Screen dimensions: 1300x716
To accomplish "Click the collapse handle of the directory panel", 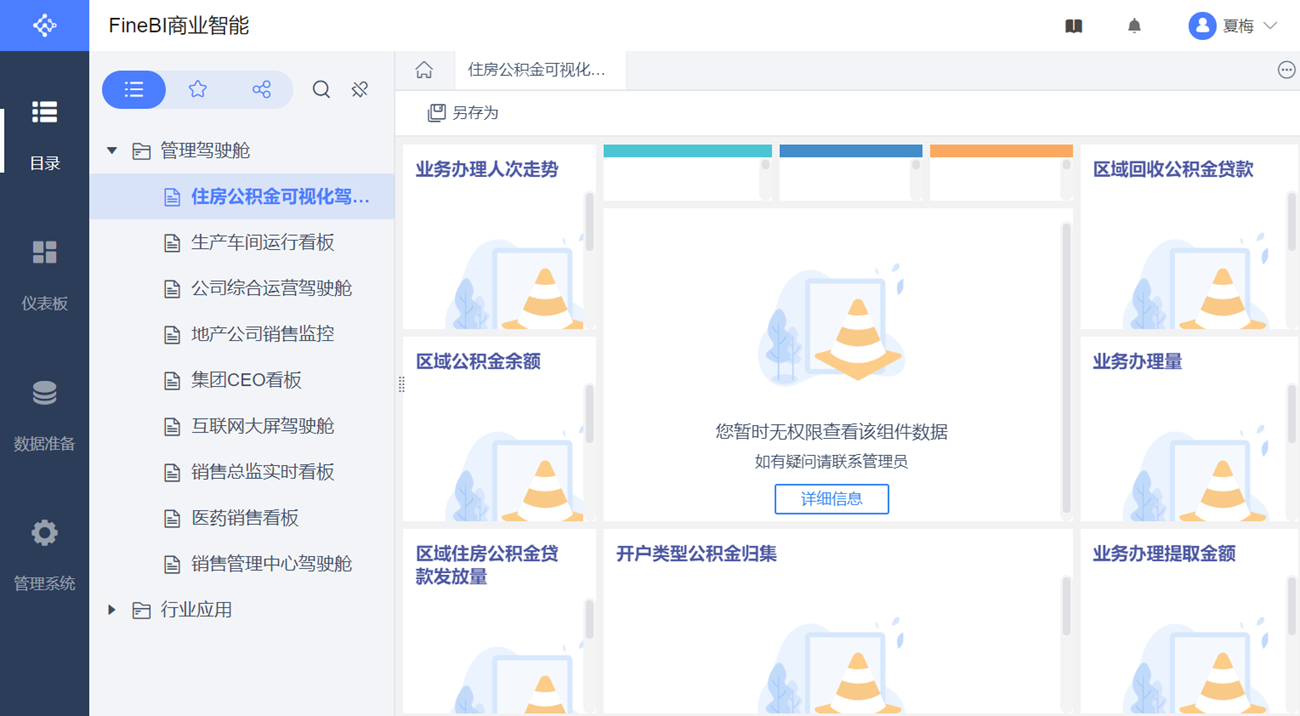I will (401, 385).
